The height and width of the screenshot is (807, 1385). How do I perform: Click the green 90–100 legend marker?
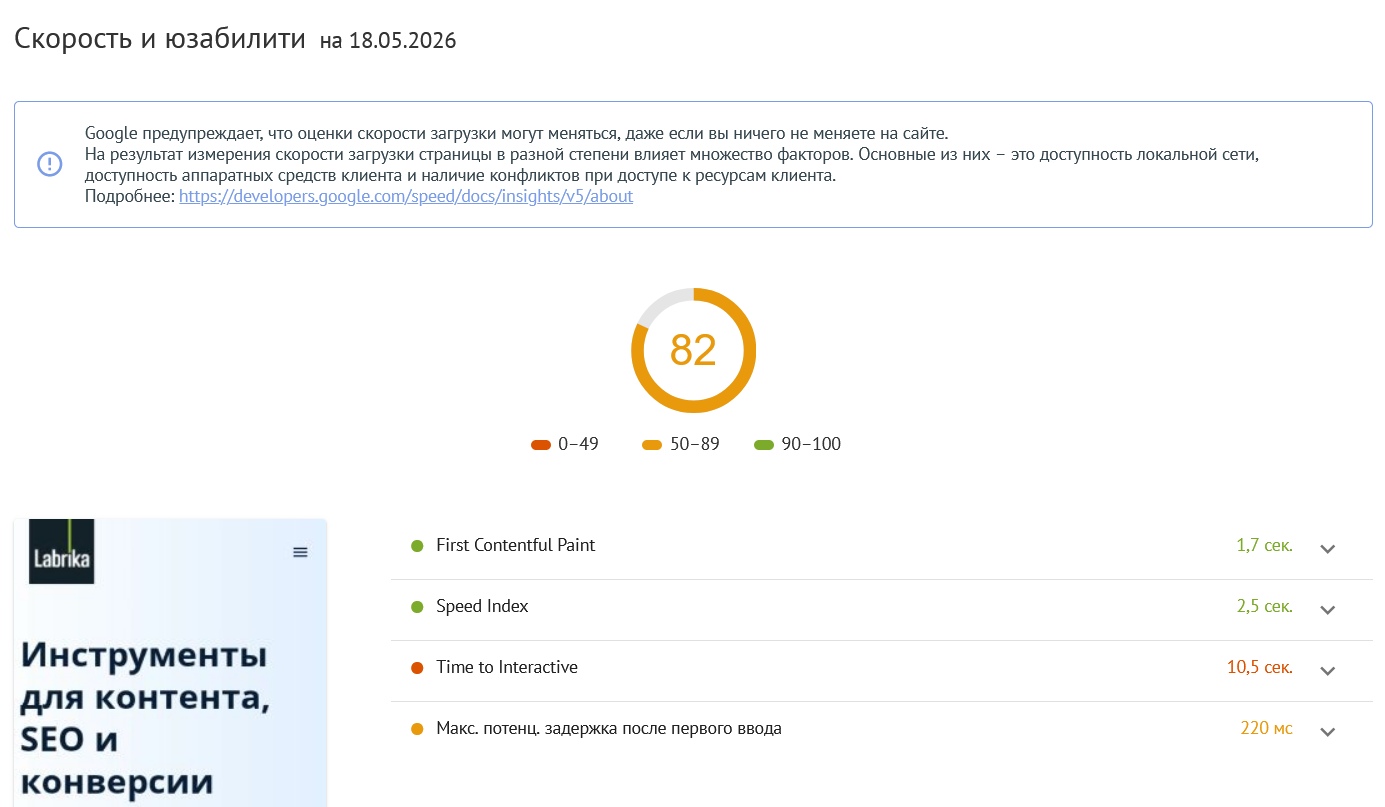coord(764,445)
